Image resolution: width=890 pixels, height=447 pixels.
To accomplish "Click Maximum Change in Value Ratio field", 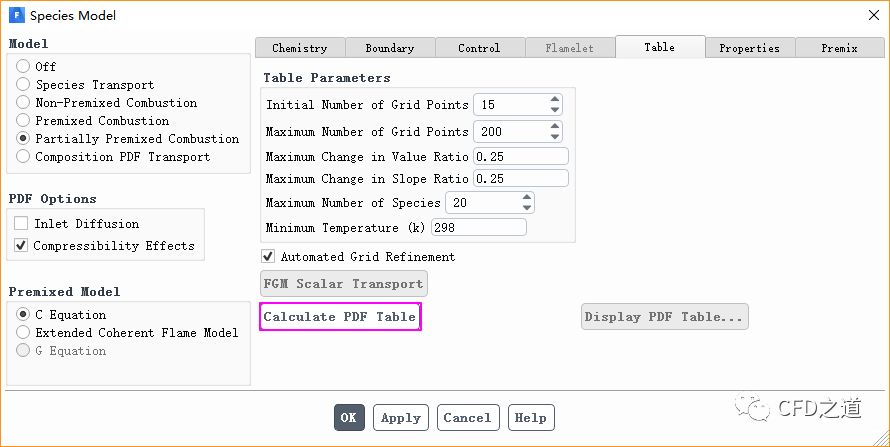I will [520, 156].
